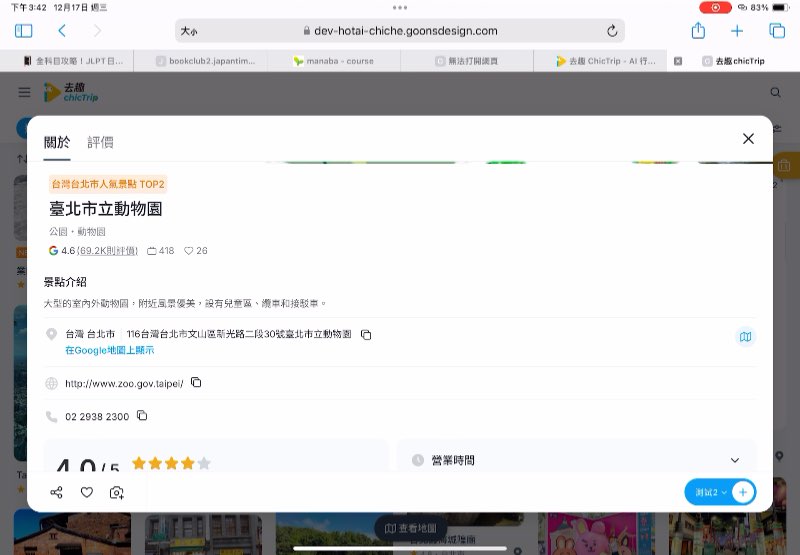Close the current 去趣 chicTrip tab
800x555 pixels.
coord(678,61)
